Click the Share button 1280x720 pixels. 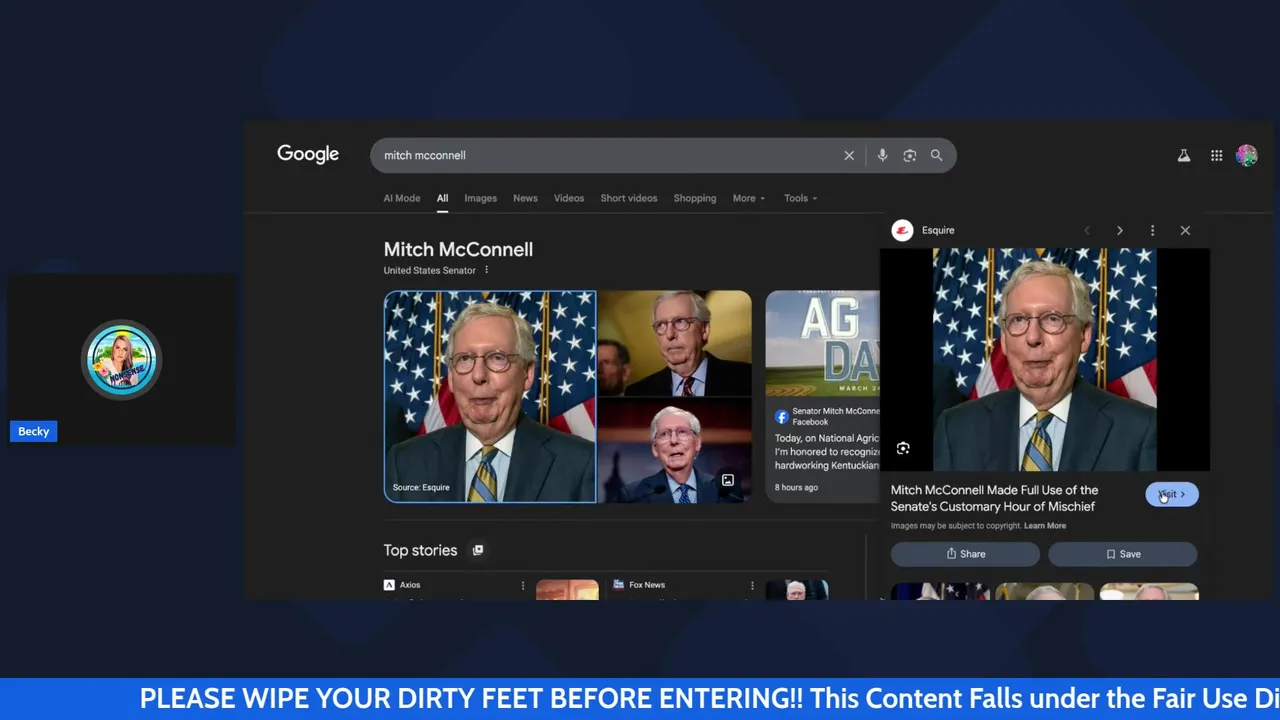coord(965,554)
